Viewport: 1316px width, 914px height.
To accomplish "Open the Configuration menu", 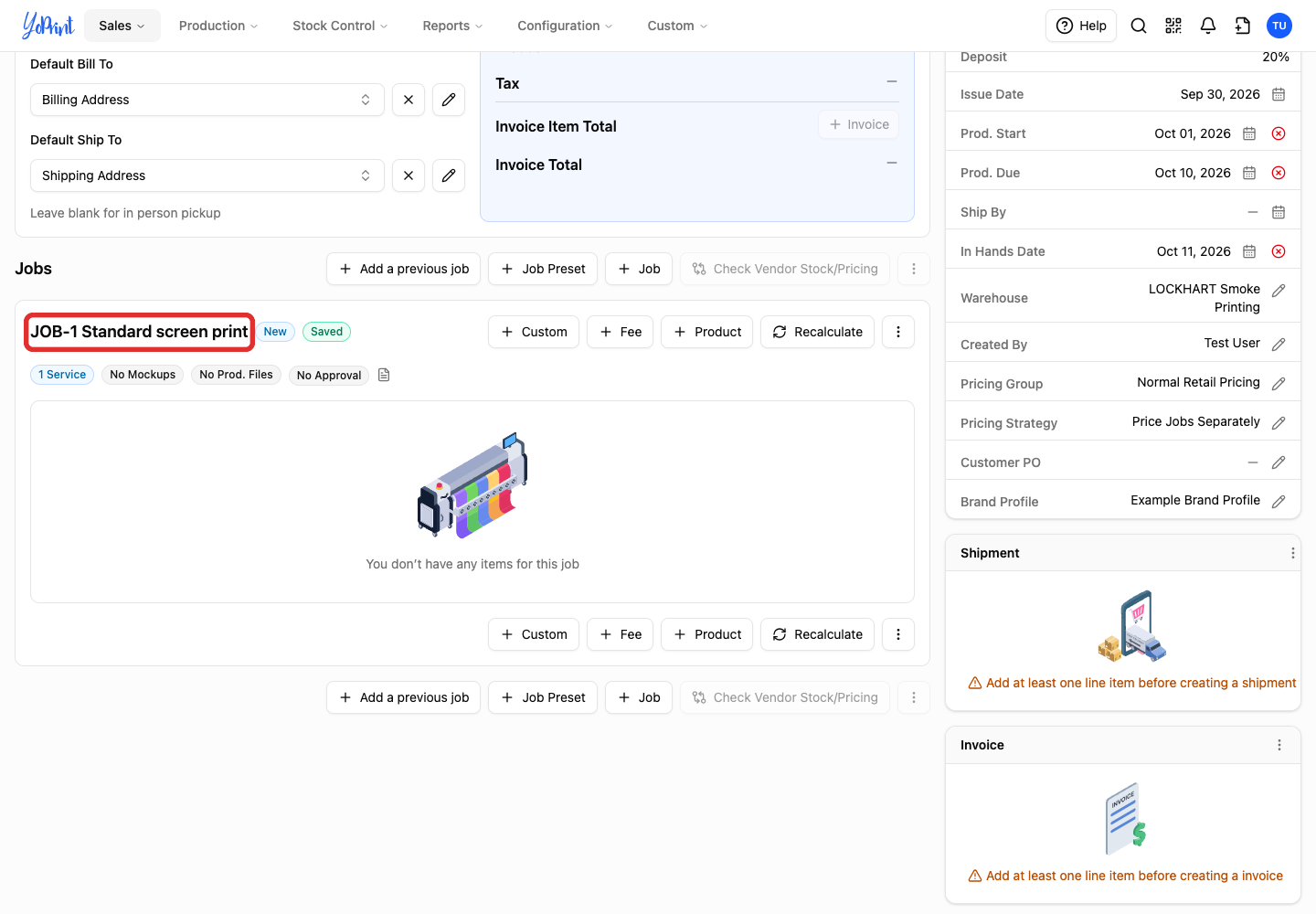I will pos(565,26).
